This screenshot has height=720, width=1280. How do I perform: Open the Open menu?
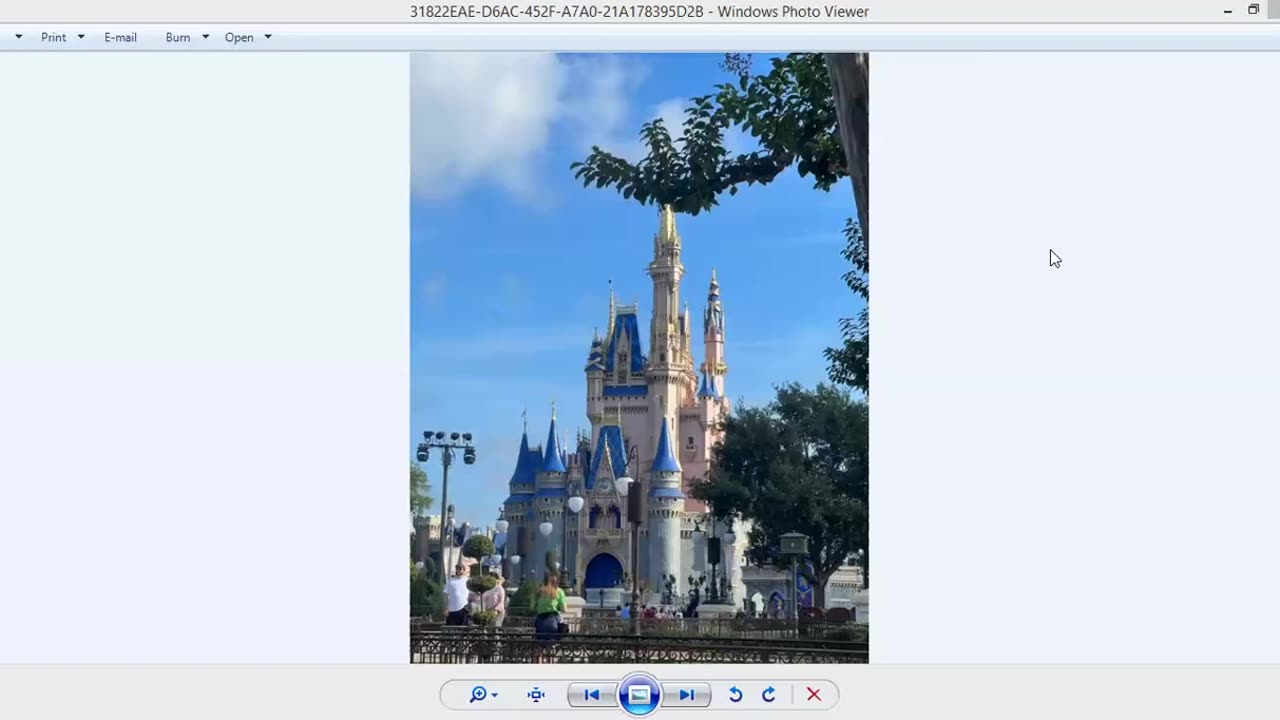pos(239,37)
